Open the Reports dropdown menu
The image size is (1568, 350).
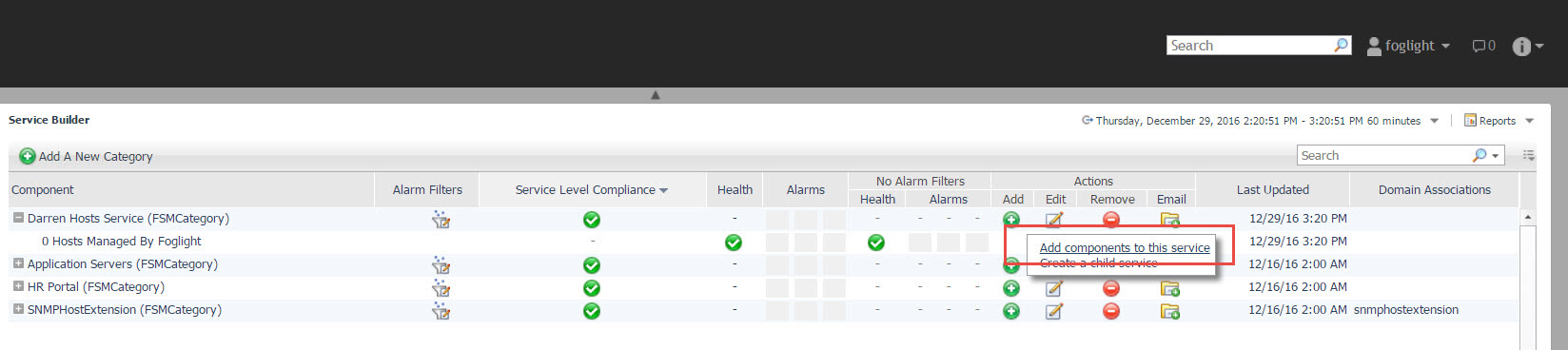click(x=1499, y=121)
